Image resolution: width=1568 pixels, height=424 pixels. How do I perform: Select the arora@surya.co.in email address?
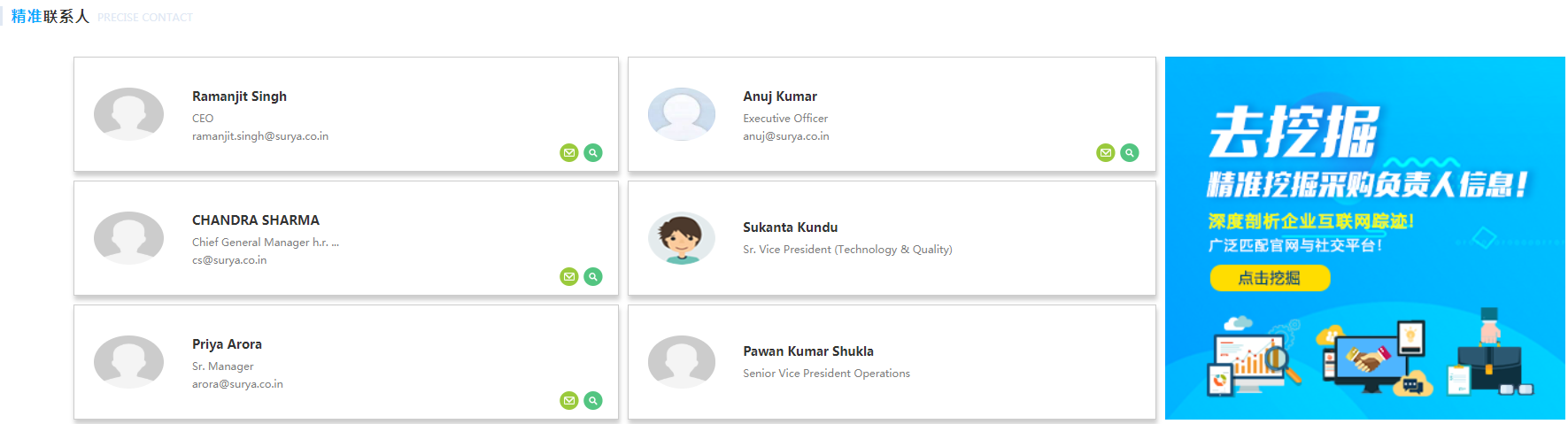tap(237, 384)
